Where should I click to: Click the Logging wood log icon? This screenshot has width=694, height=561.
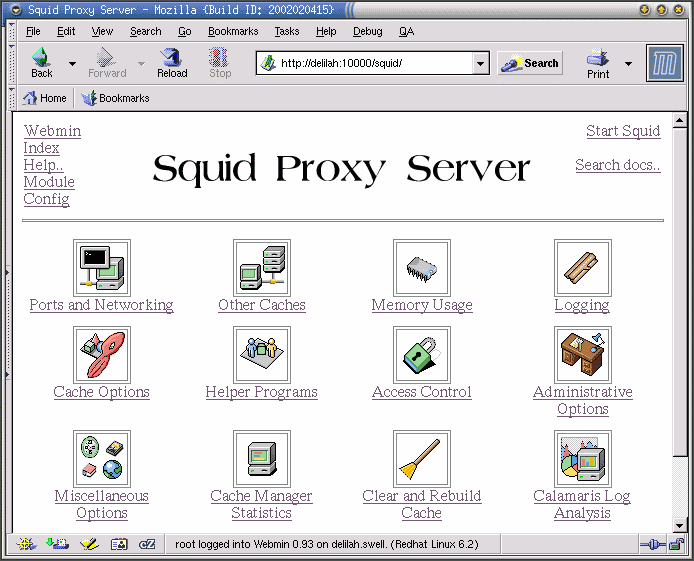tap(582, 268)
